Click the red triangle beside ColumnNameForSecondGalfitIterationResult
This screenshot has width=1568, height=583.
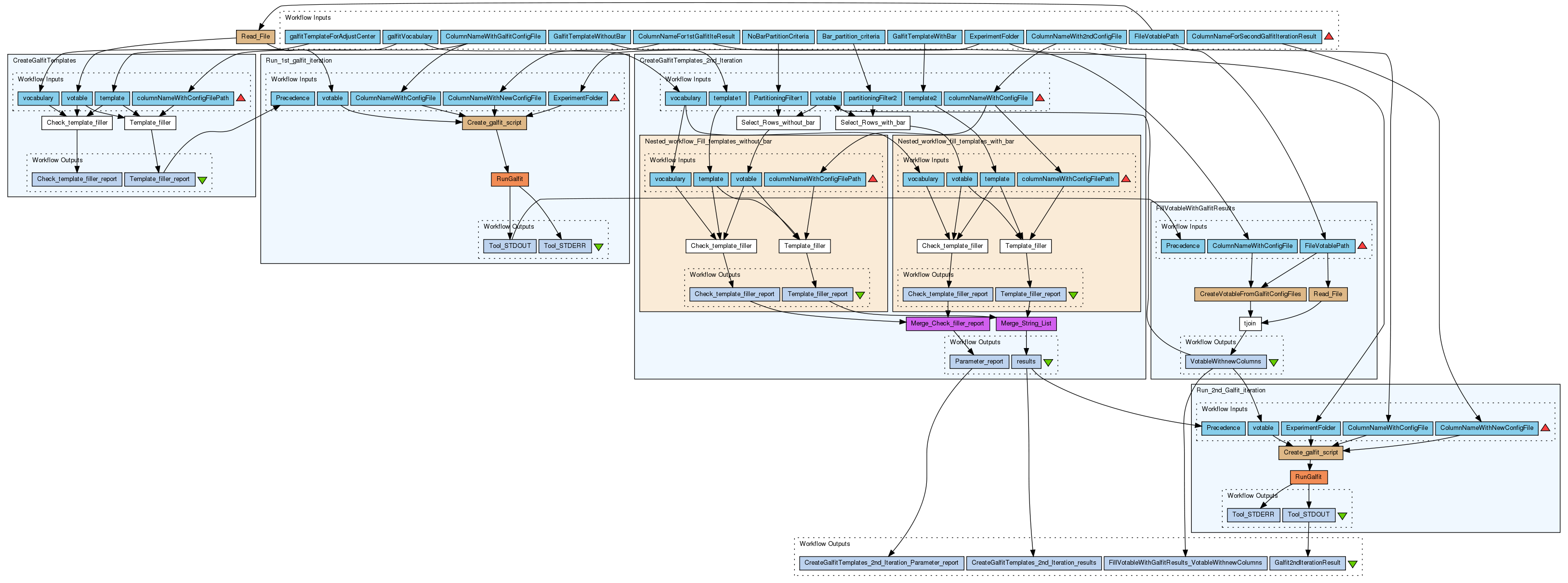1329,37
